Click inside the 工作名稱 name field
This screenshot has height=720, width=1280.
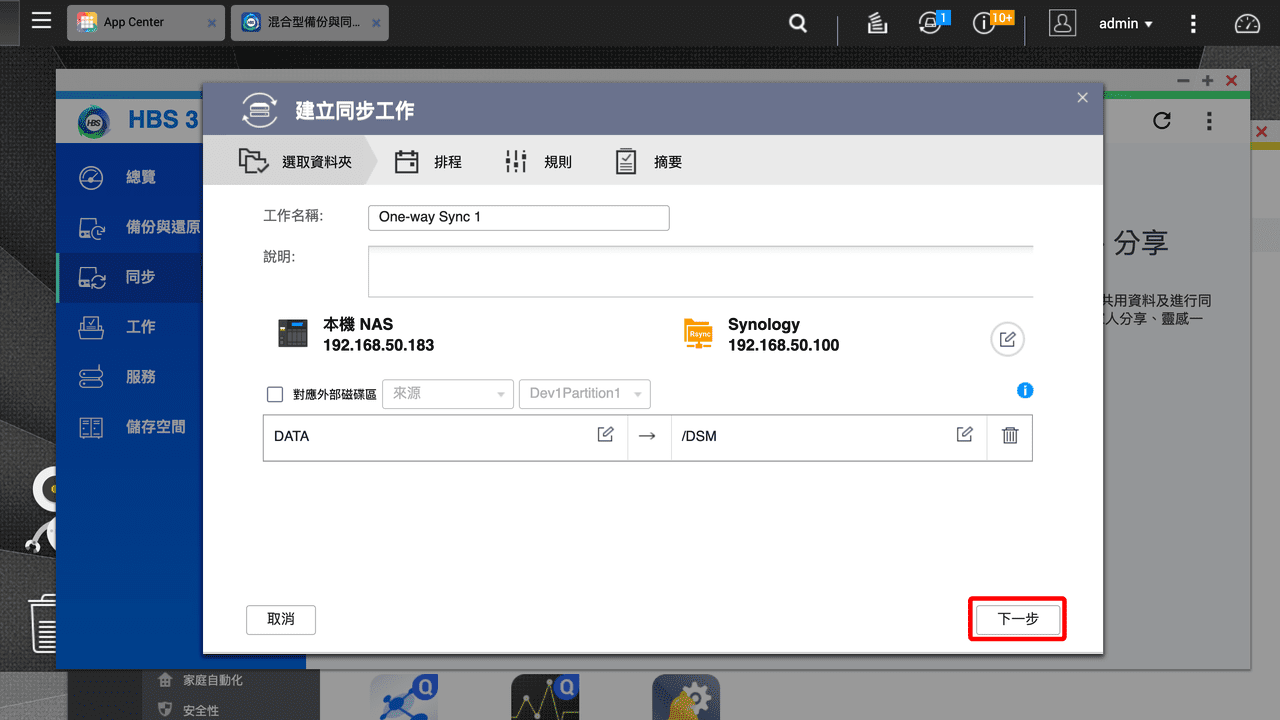click(x=518, y=217)
